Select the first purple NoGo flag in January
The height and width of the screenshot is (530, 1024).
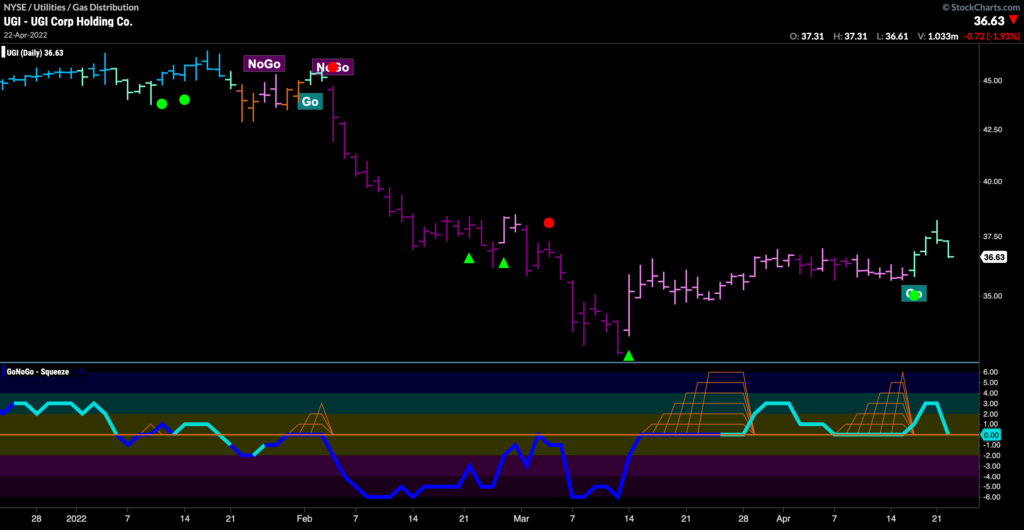coord(264,63)
